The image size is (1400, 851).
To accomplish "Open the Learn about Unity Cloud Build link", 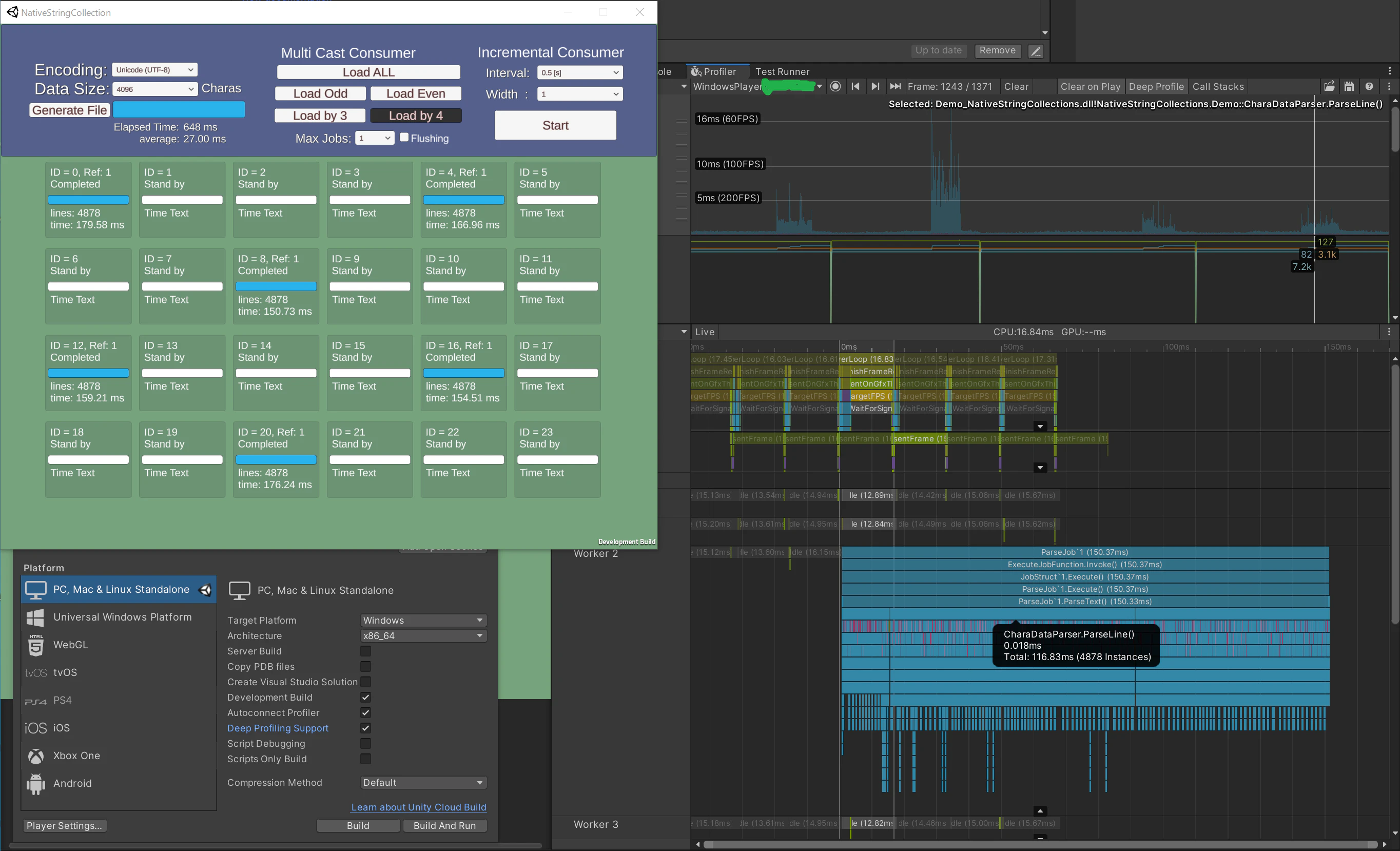I will click(418, 807).
